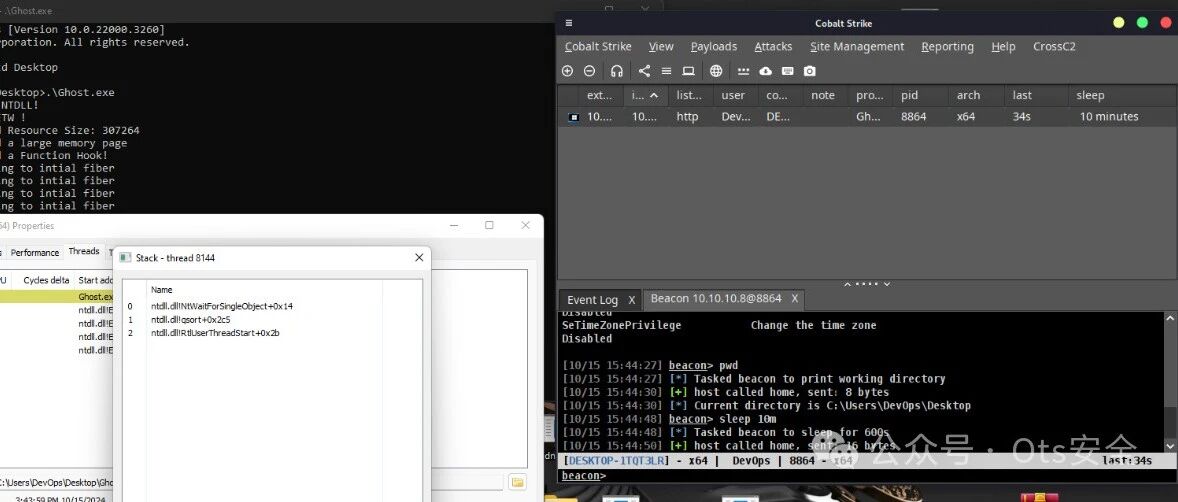Click 'Current directory is C:\Users\DevOps\Desktop' line
1178x502 pixels.
832,406
